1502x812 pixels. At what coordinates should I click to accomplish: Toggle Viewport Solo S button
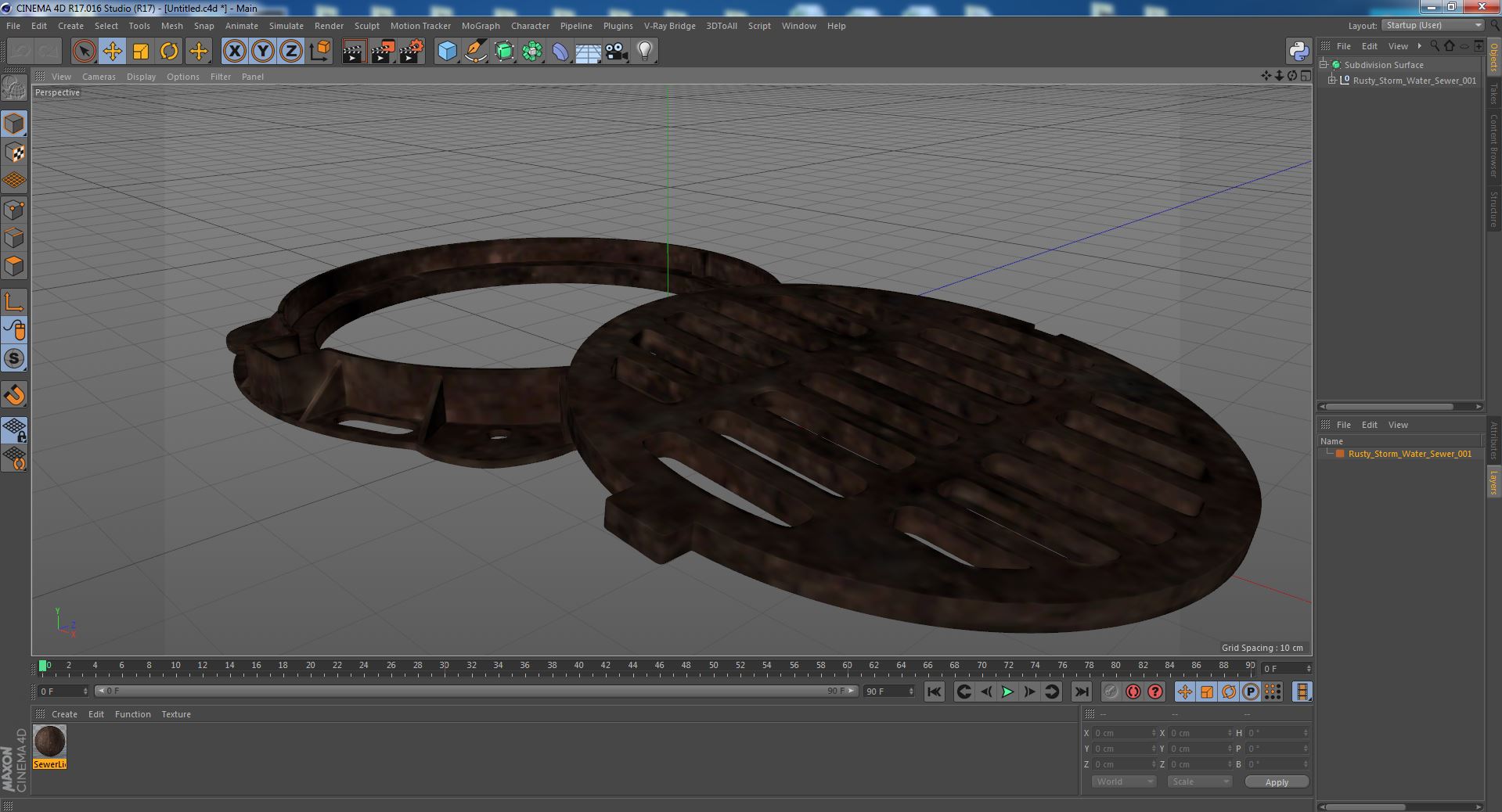(x=14, y=358)
